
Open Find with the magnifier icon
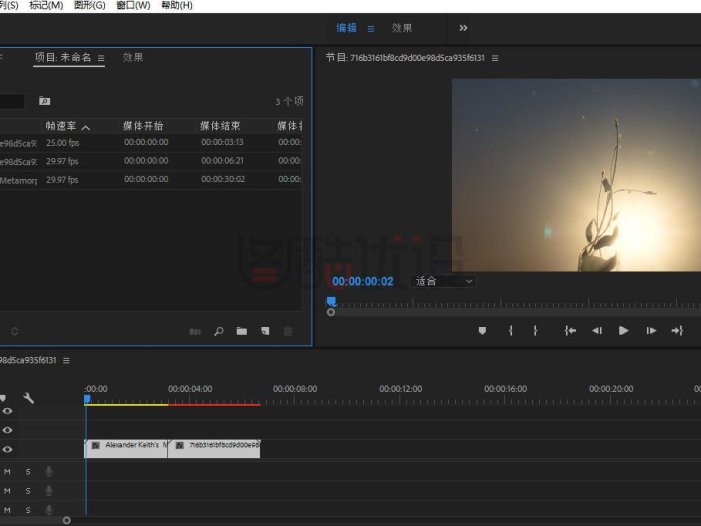(219, 331)
